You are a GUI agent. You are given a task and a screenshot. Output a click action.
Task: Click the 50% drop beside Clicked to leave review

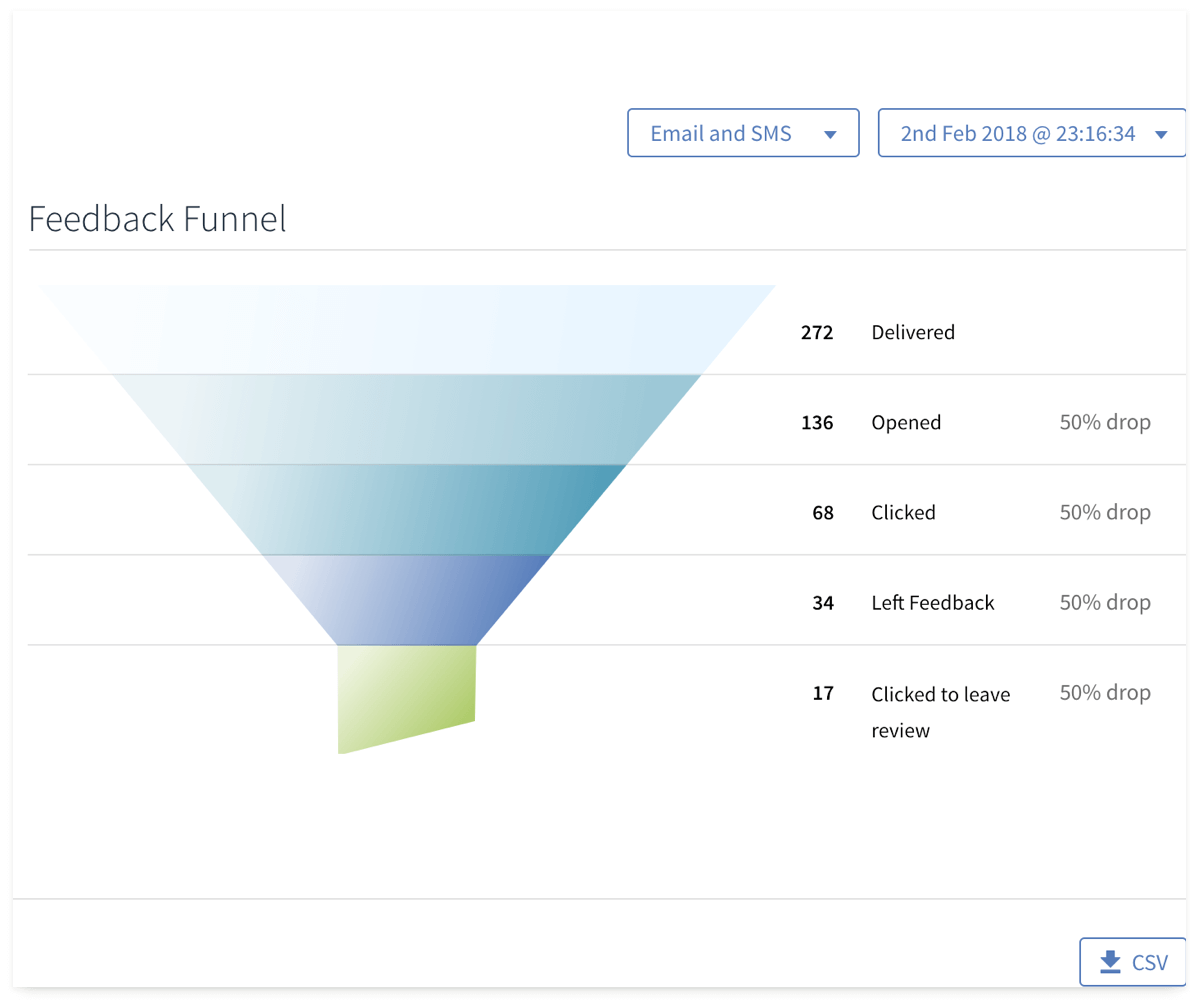click(x=1105, y=692)
